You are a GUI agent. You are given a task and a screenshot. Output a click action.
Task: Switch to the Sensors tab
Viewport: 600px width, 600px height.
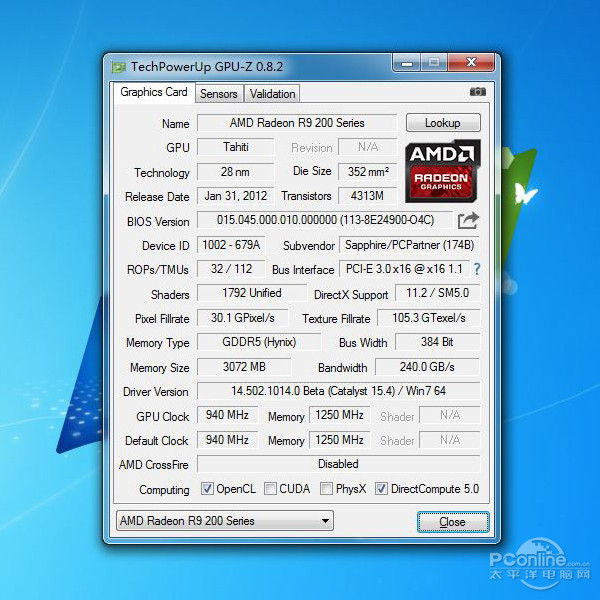219,94
